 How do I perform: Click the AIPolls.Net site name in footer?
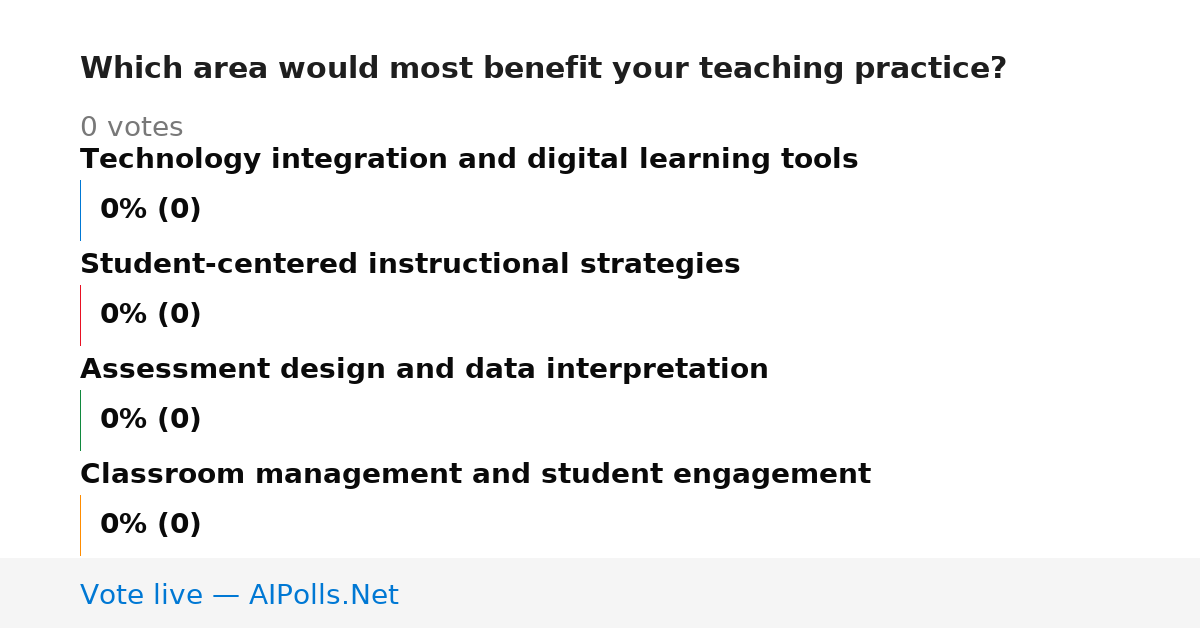[x=323, y=596]
